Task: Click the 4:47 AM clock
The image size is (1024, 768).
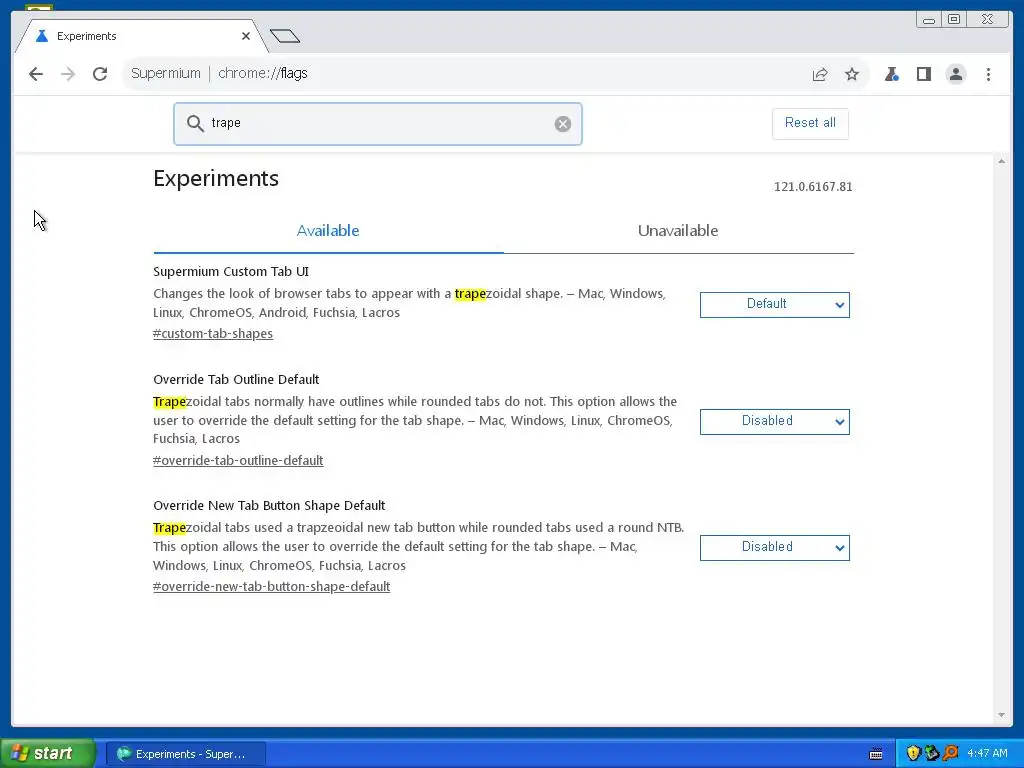Action: click(x=987, y=754)
